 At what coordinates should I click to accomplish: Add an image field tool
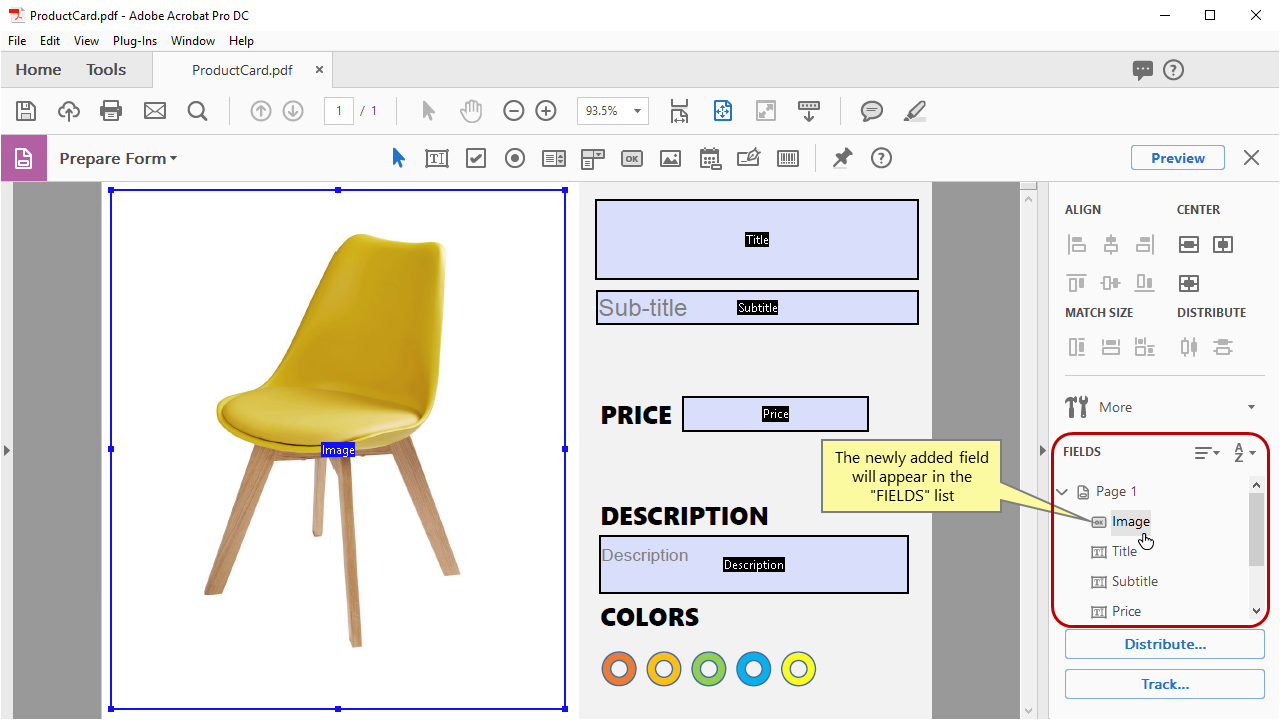coord(670,158)
